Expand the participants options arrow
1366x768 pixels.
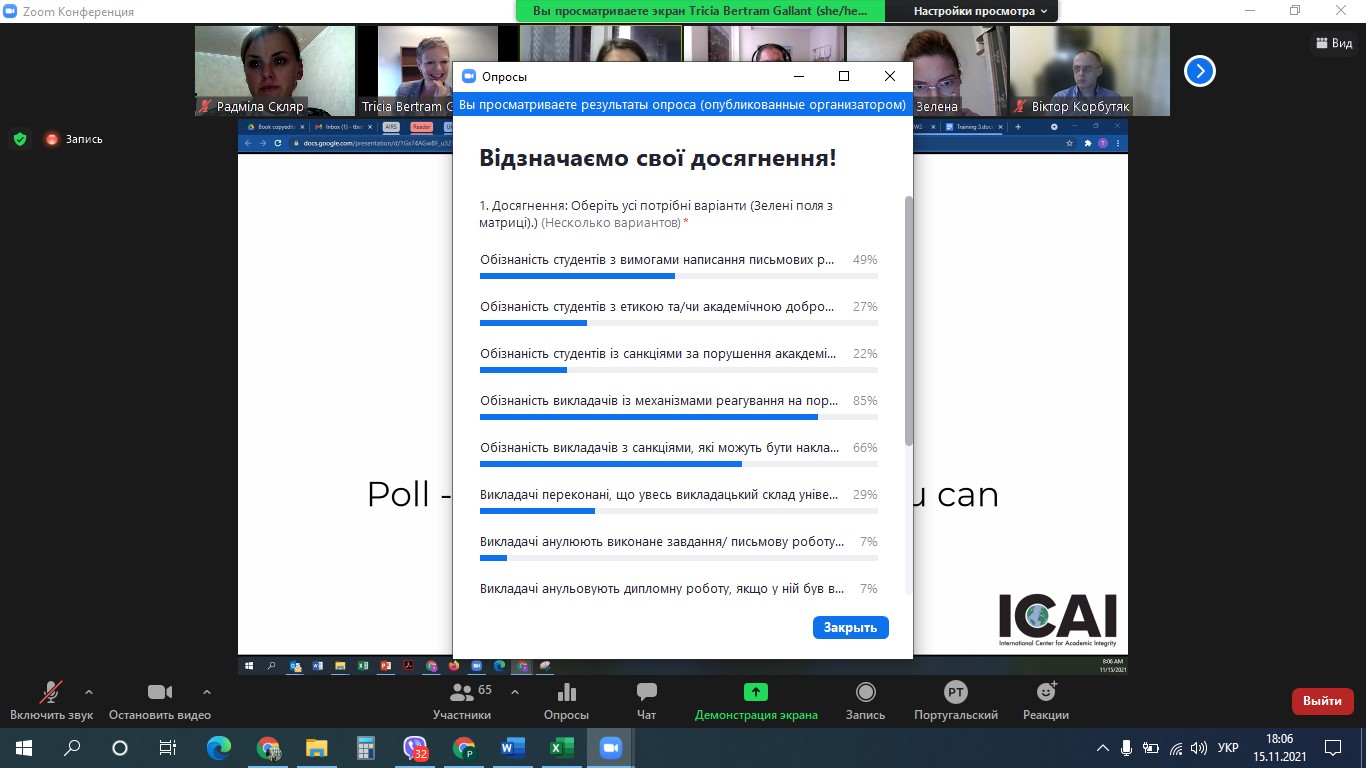(515, 691)
